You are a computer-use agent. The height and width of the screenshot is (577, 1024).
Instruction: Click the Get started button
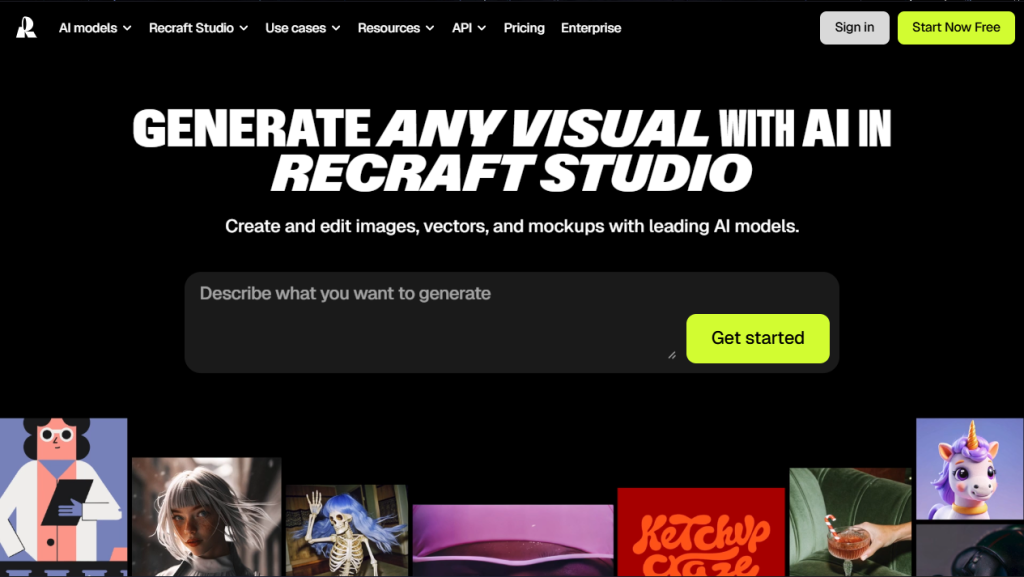pyautogui.click(x=758, y=338)
